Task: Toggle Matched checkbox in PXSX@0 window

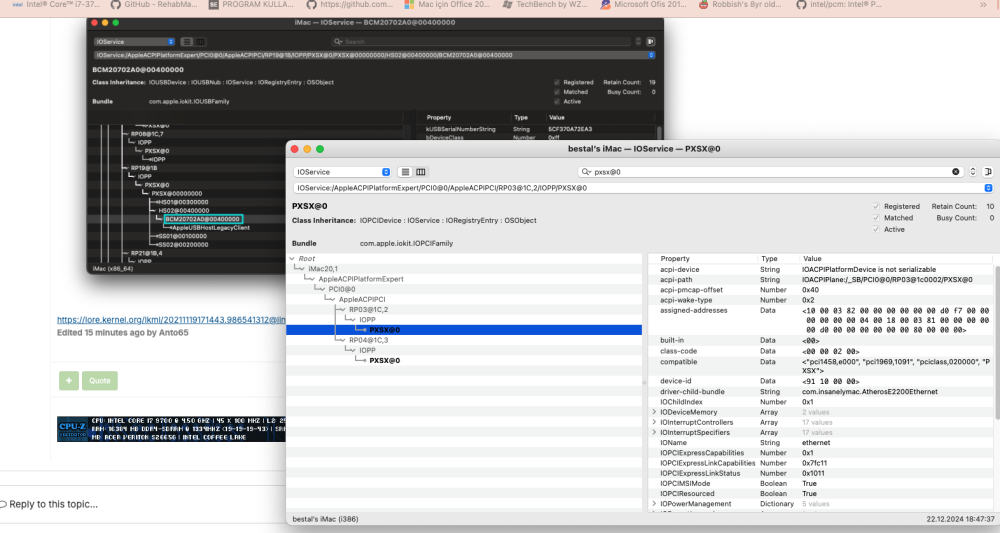Action: pos(876,218)
